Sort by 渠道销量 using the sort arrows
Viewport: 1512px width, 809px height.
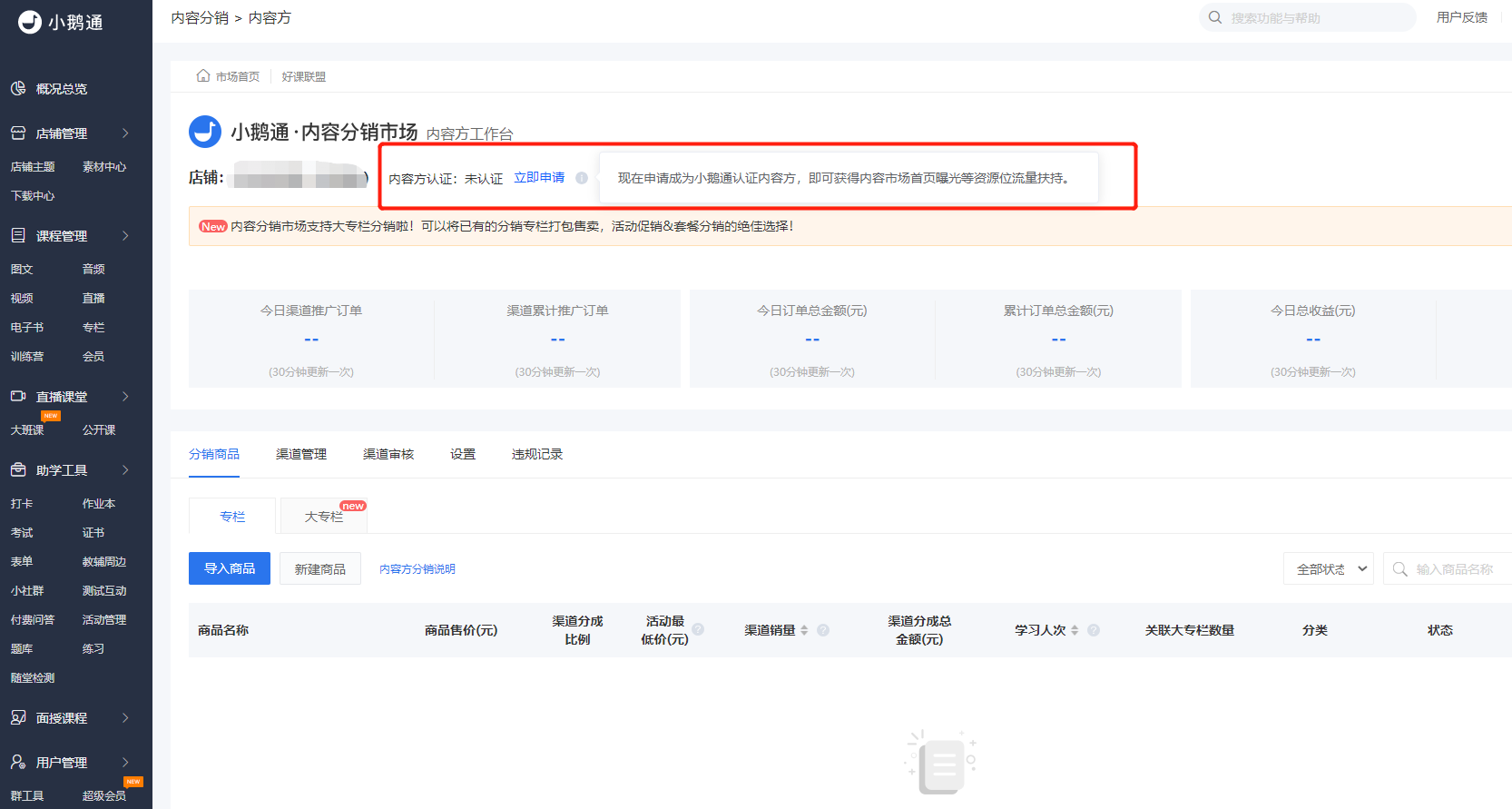pyautogui.click(x=804, y=630)
